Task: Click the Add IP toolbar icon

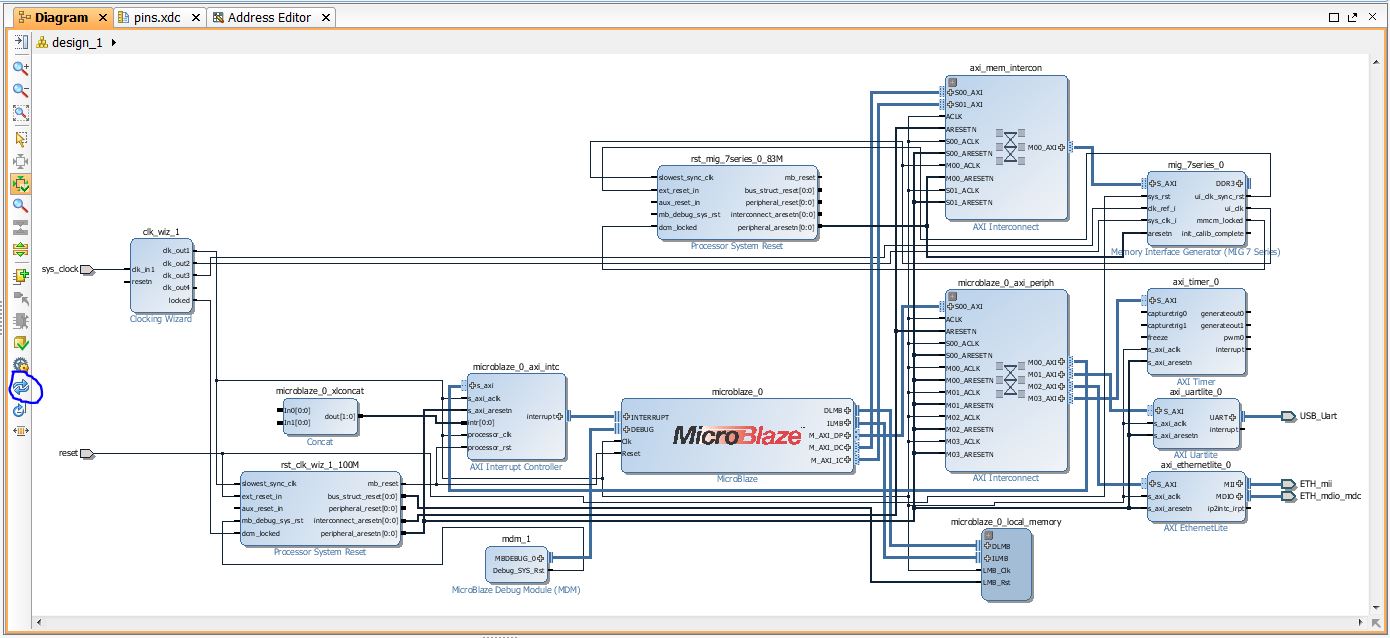Action: [20, 276]
